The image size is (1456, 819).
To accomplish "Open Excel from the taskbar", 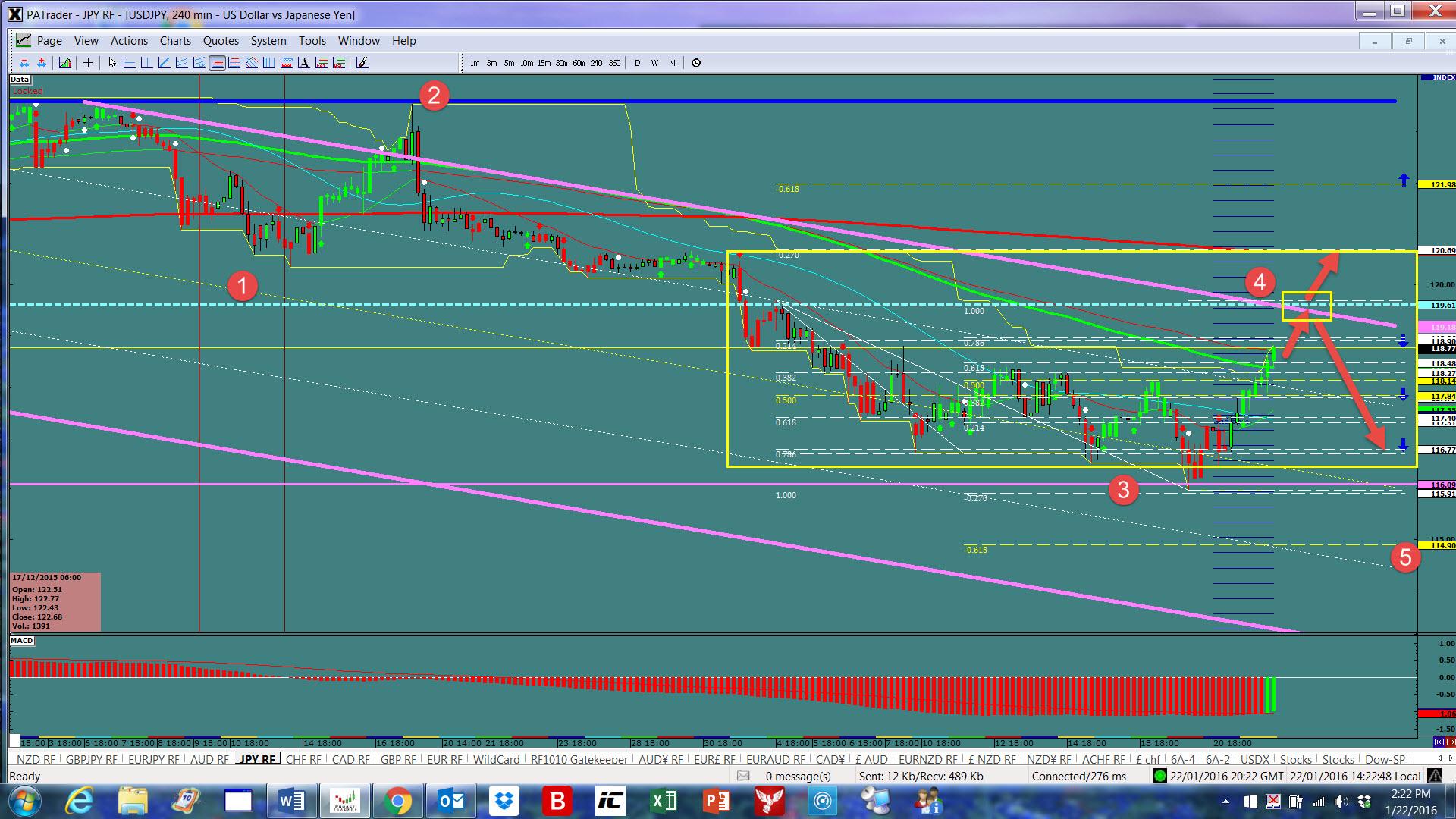I will [x=664, y=801].
